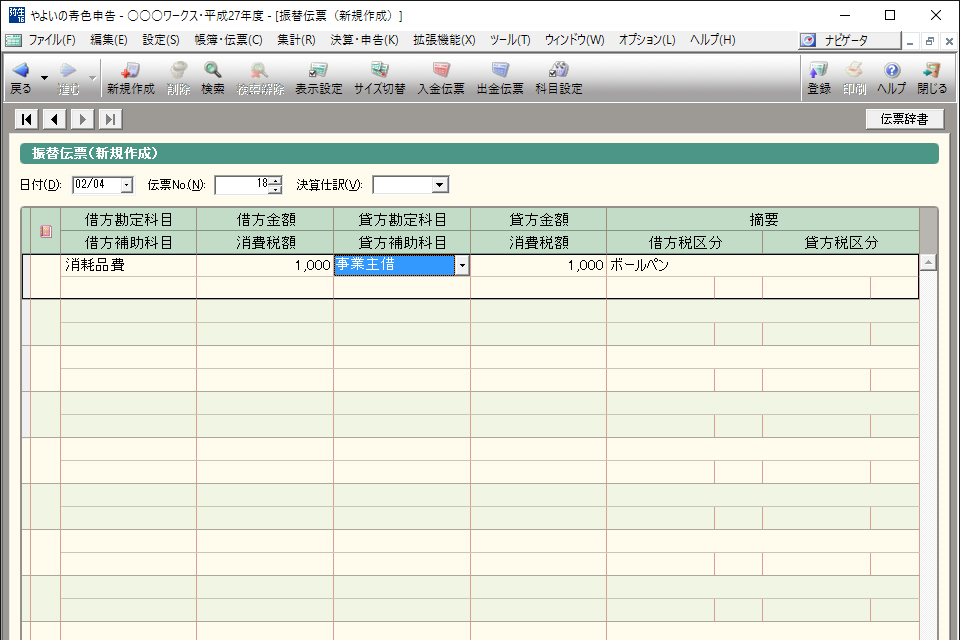Screen dimensions: 960x640
Task: Click the 印刷 printer icon
Action: [x=854, y=70]
